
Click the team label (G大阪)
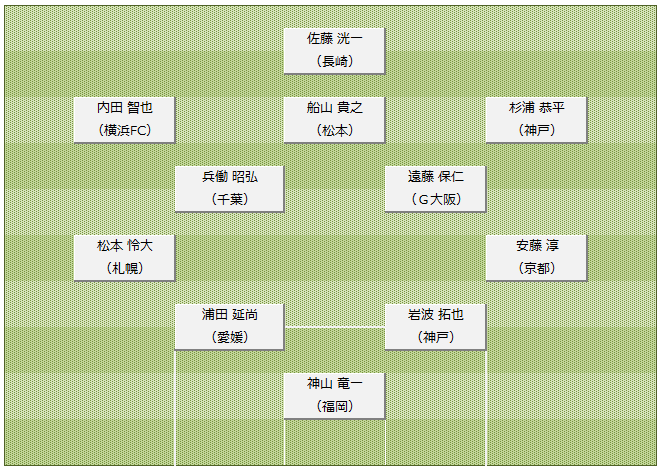click(436, 199)
